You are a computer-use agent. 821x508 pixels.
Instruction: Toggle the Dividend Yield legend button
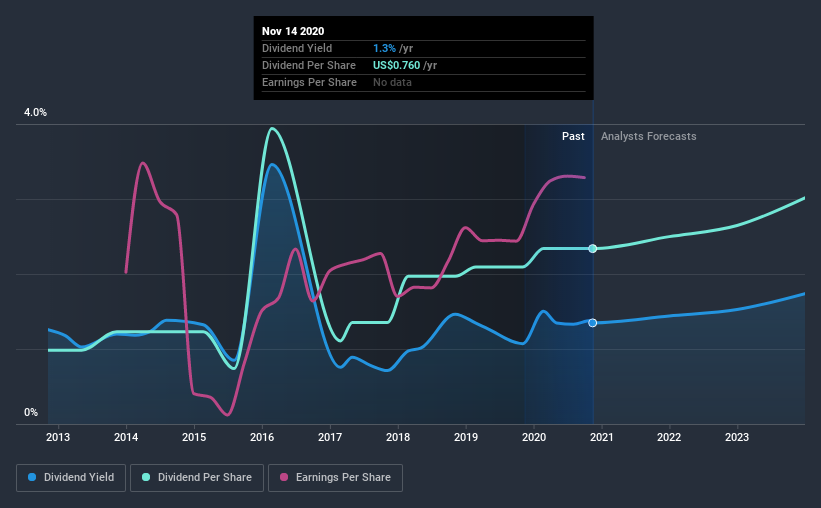(71, 478)
